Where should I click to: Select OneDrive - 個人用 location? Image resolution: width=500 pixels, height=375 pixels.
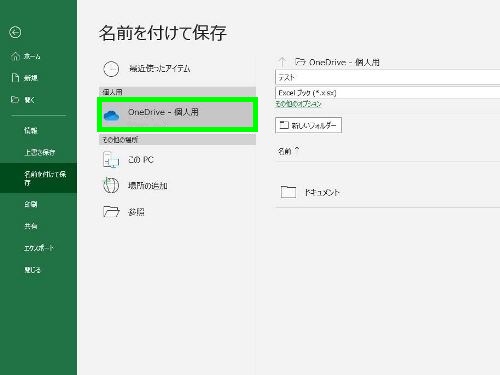coord(177,114)
